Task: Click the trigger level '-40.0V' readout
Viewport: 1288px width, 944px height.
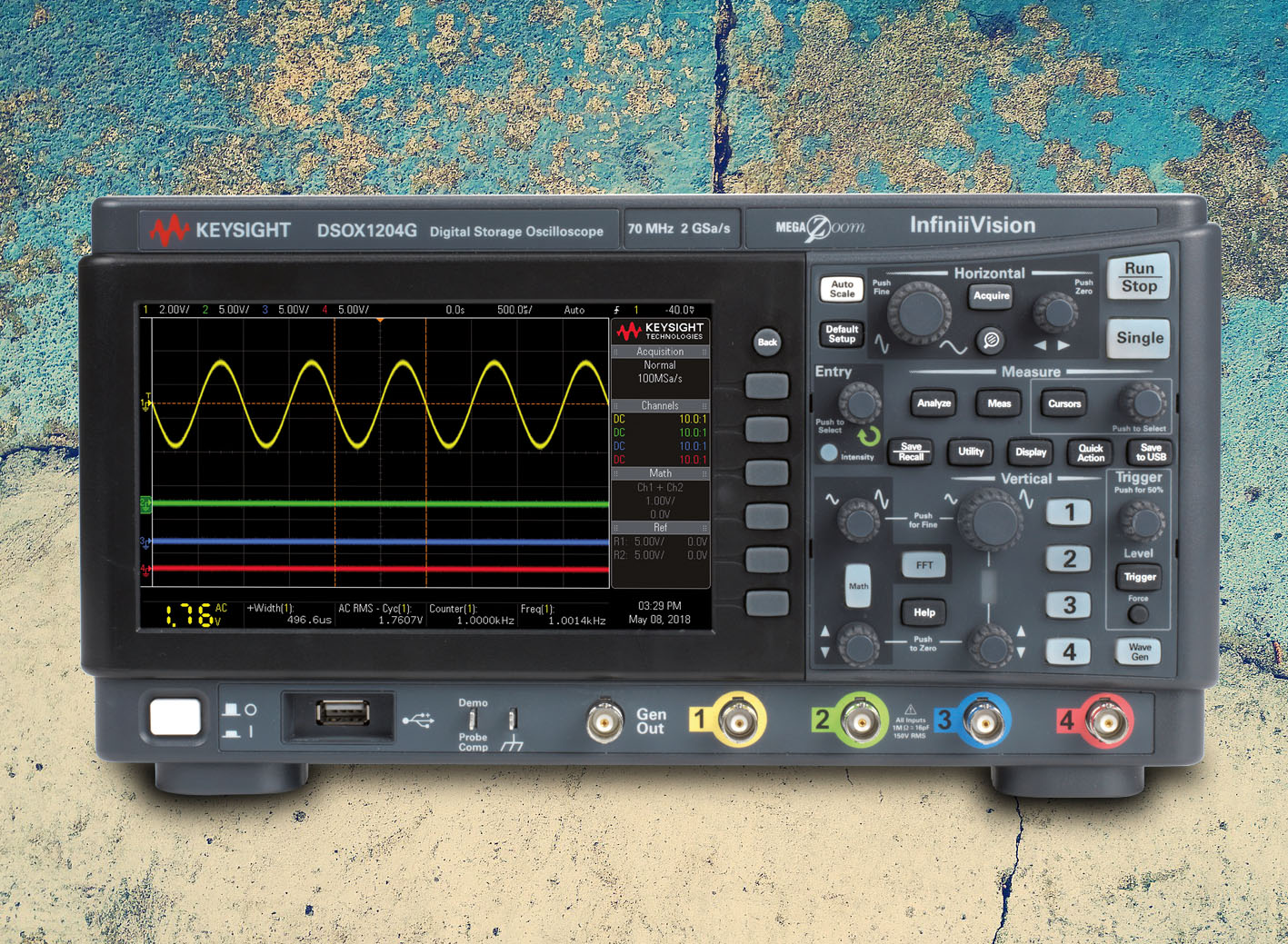Action: point(679,310)
